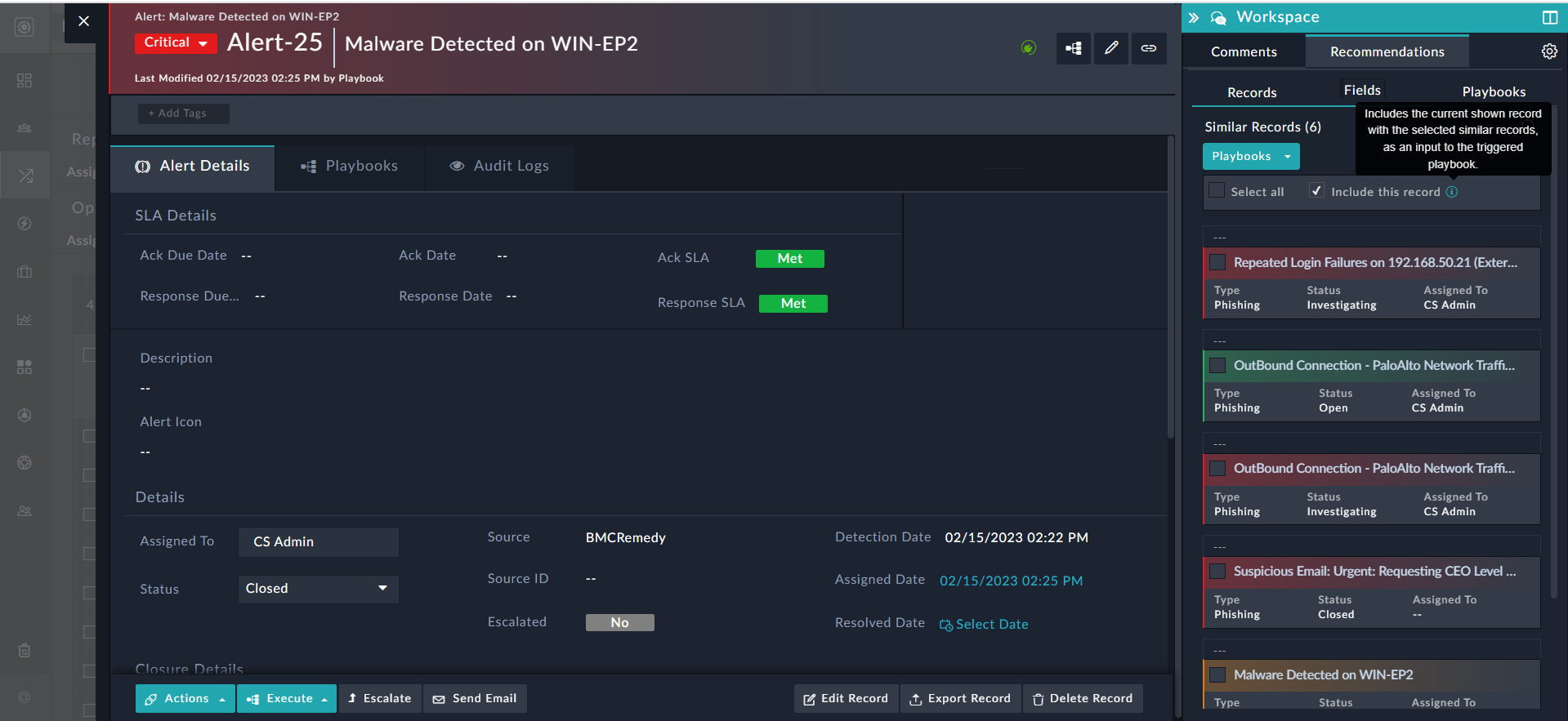Click the lifebuoy icon in left sidebar
The width and height of the screenshot is (1568, 721).
tap(25, 463)
